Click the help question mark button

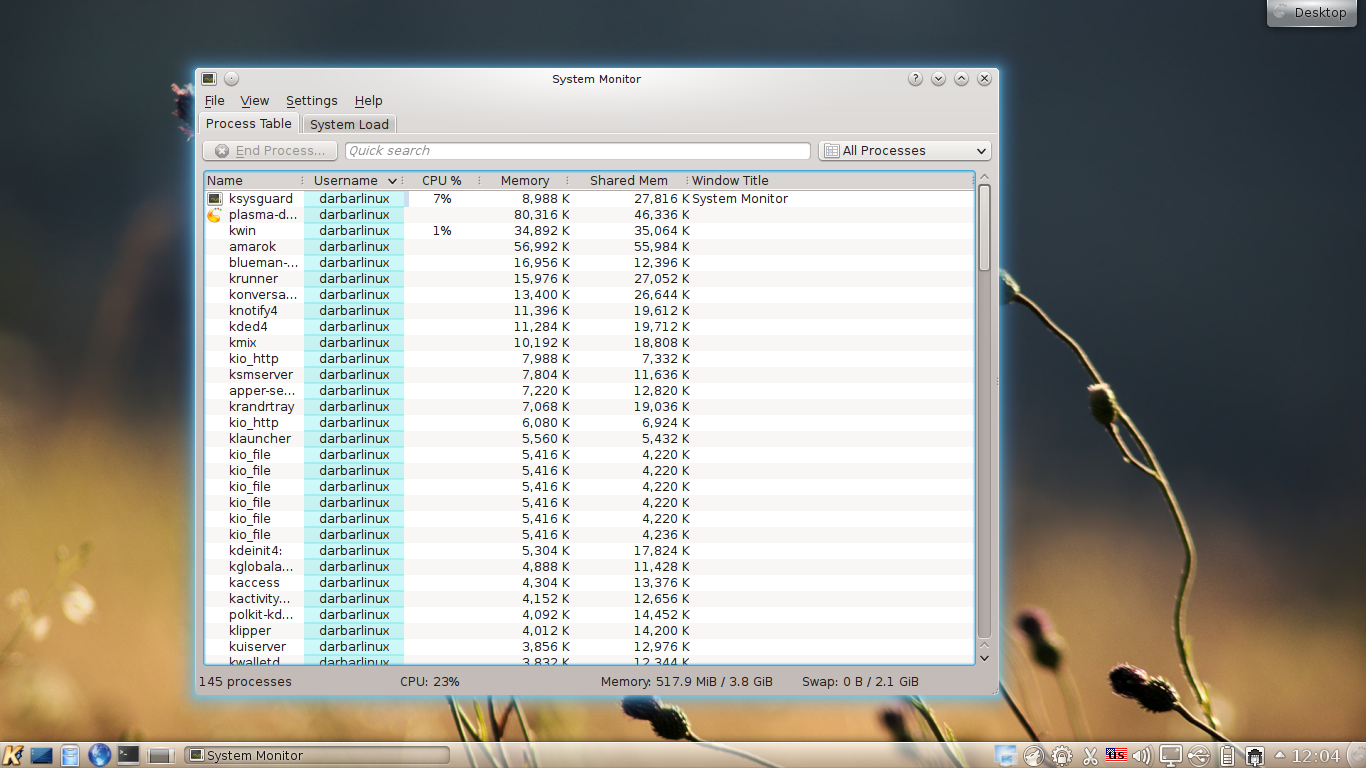tap(914, 78)
